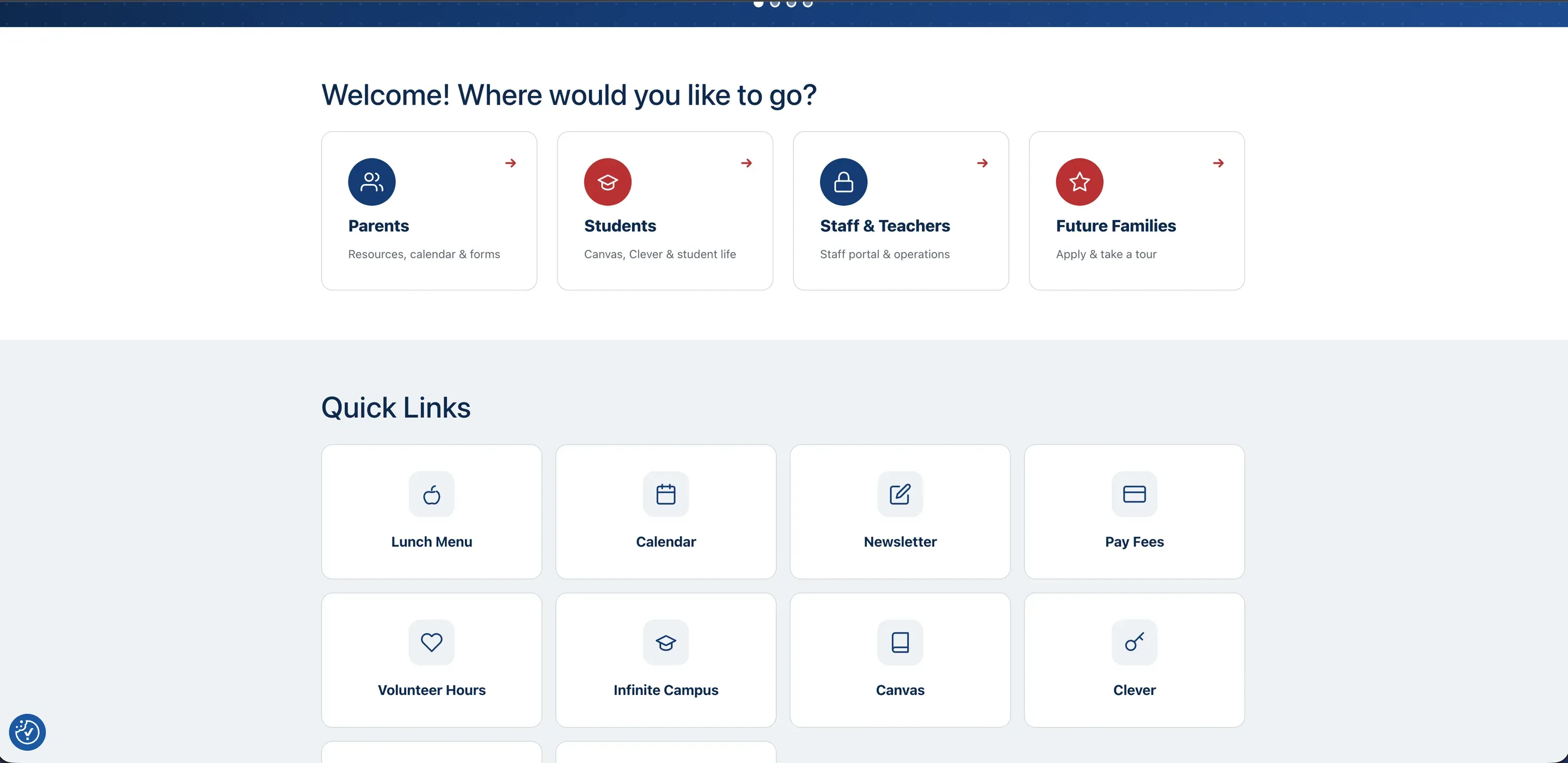Open the Volunteer Hours quick link label
Viewport: 1568px width, 763px height.
click(x=432, y=690)
